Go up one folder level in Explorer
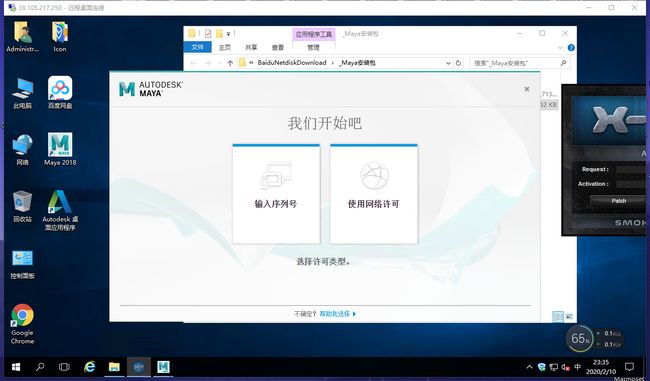The width and height of the screenshot is (650, 381). point(230,63)
